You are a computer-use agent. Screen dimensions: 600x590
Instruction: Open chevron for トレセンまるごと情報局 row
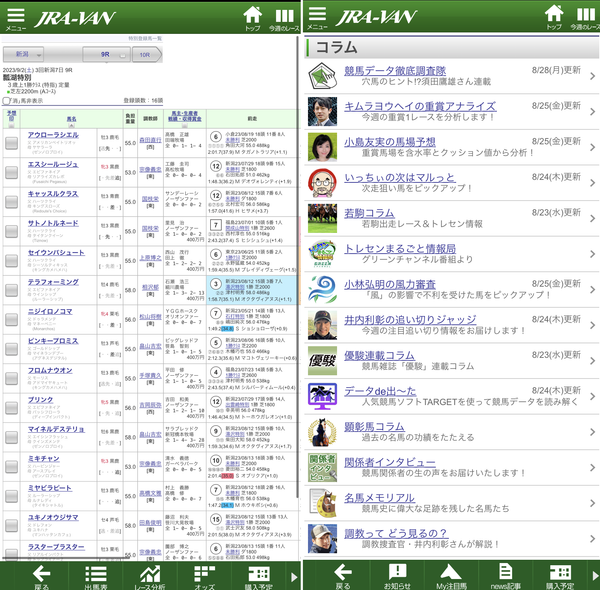(x=592, y=254)
